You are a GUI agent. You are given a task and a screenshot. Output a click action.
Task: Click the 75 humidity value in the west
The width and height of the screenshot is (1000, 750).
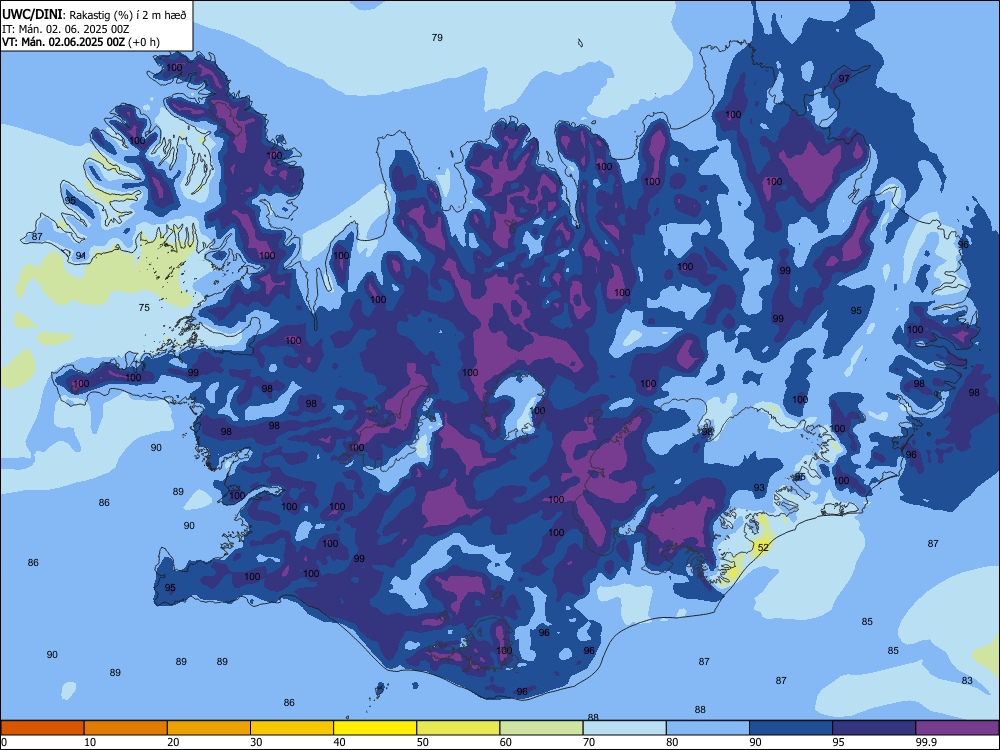tap(144, 307)
